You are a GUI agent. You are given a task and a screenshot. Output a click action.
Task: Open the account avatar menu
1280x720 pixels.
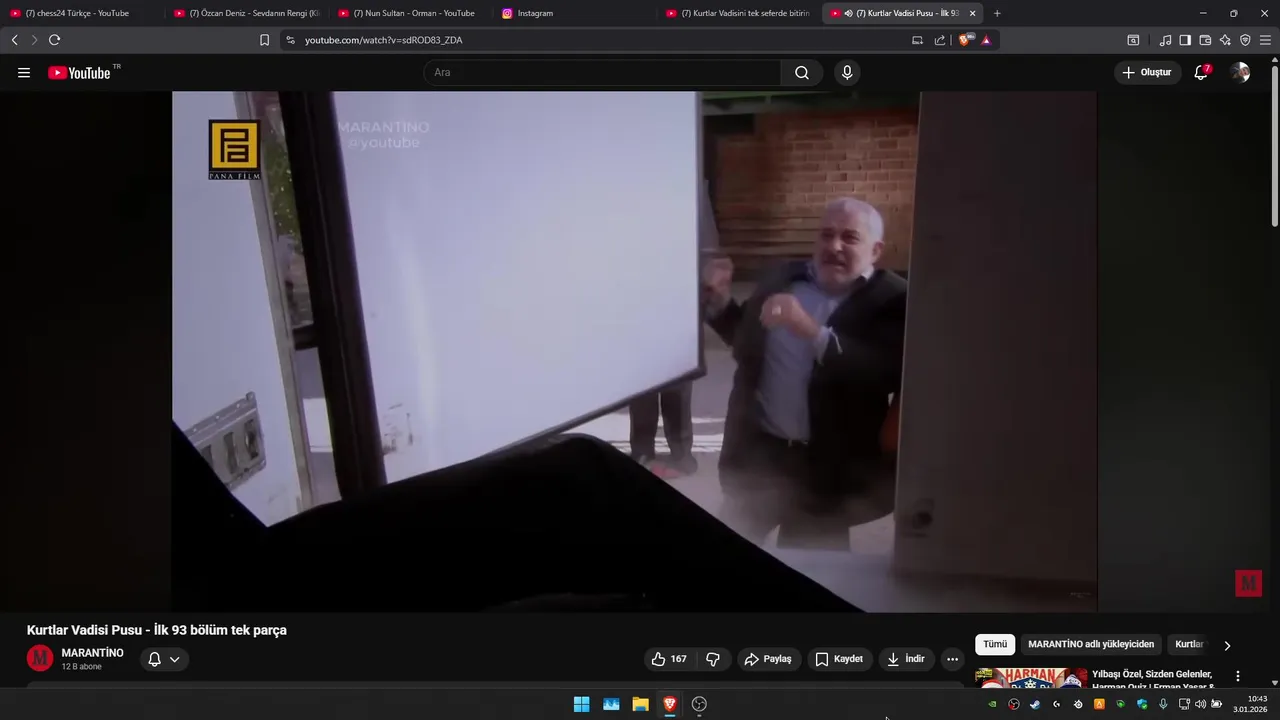point(1240,73)
